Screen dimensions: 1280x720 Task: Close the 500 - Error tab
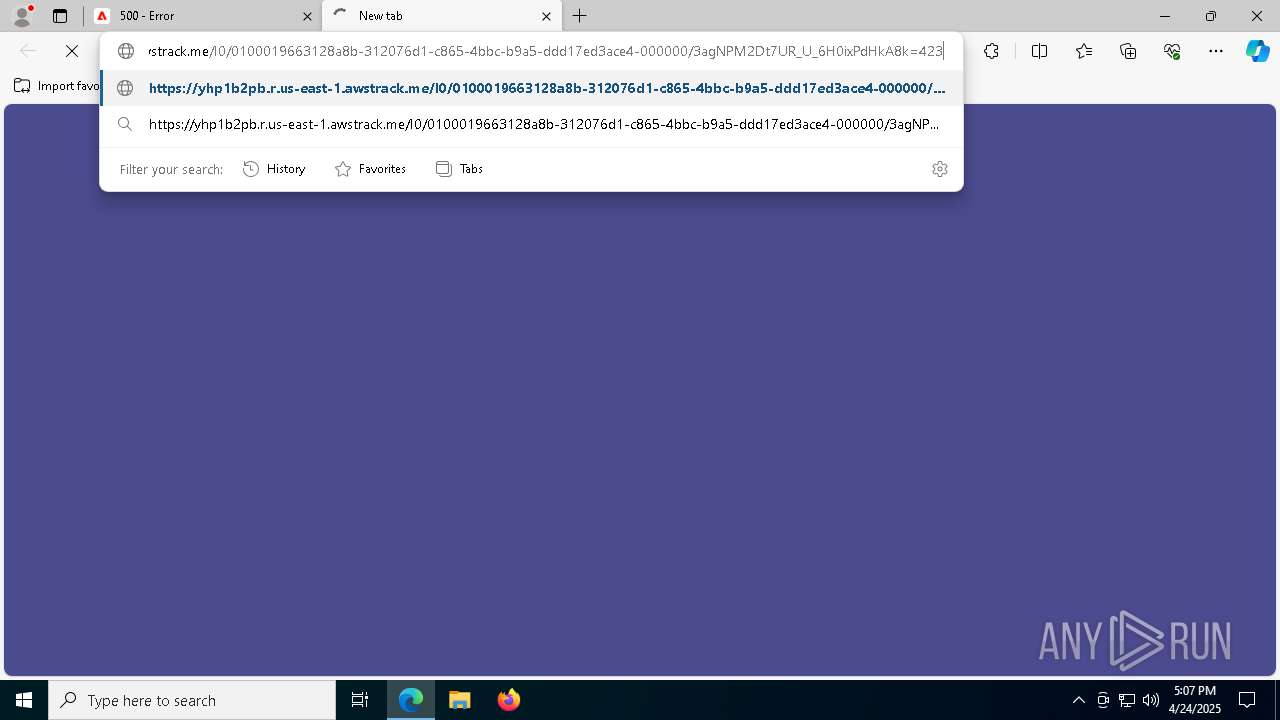click(307, 16)
